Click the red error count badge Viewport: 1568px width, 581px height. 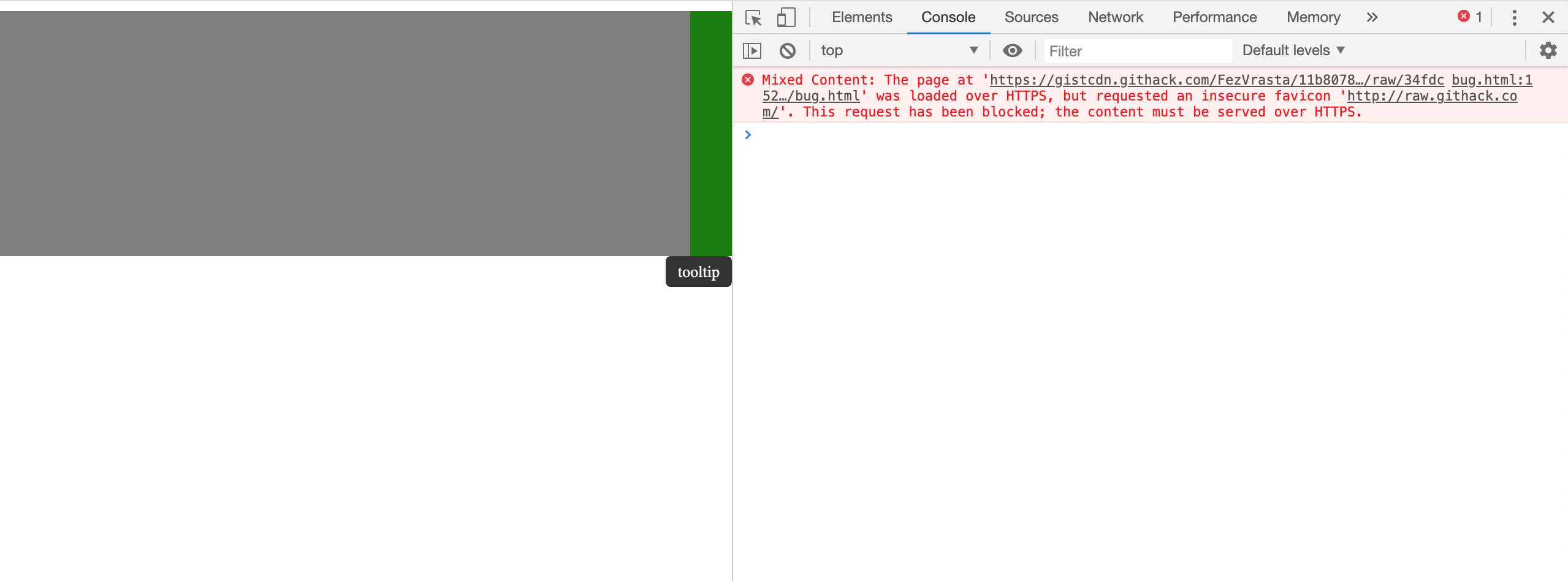pos(1470,17)
